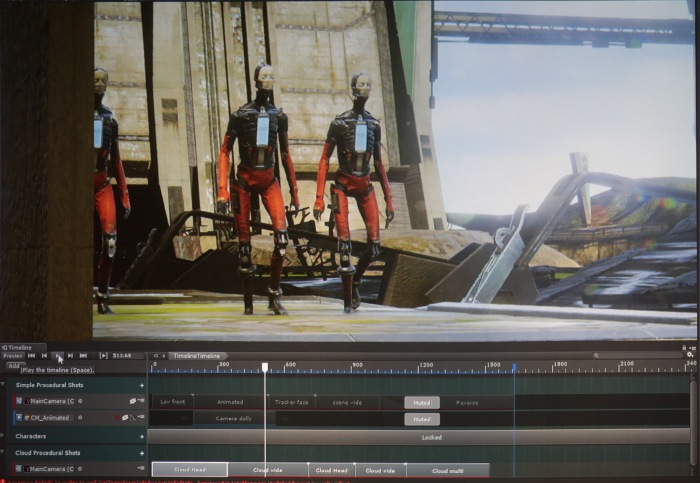Lock the Timeline window with padlock icon

(684, 347)
